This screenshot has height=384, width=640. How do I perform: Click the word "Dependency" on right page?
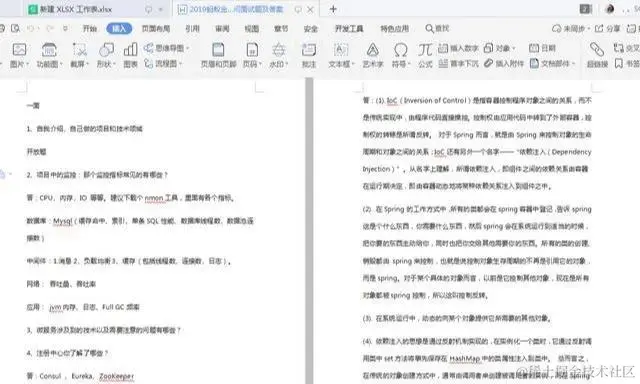(571, 152)
